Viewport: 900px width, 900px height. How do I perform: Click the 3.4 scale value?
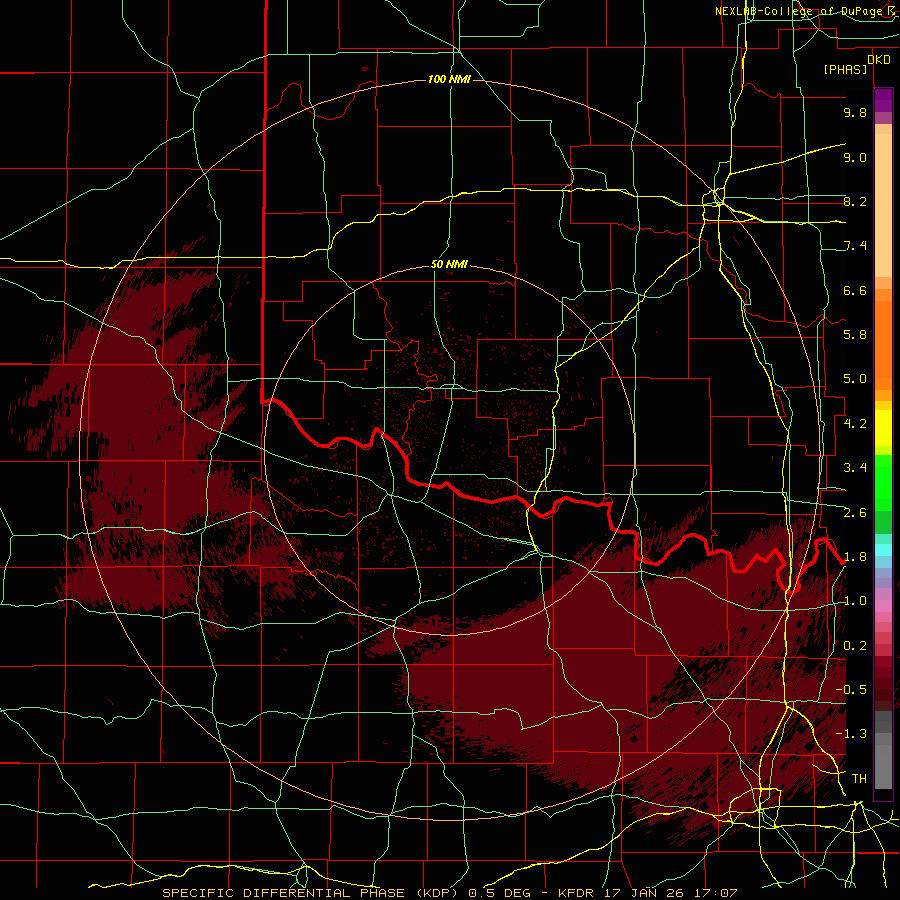[x=855, y=468]
